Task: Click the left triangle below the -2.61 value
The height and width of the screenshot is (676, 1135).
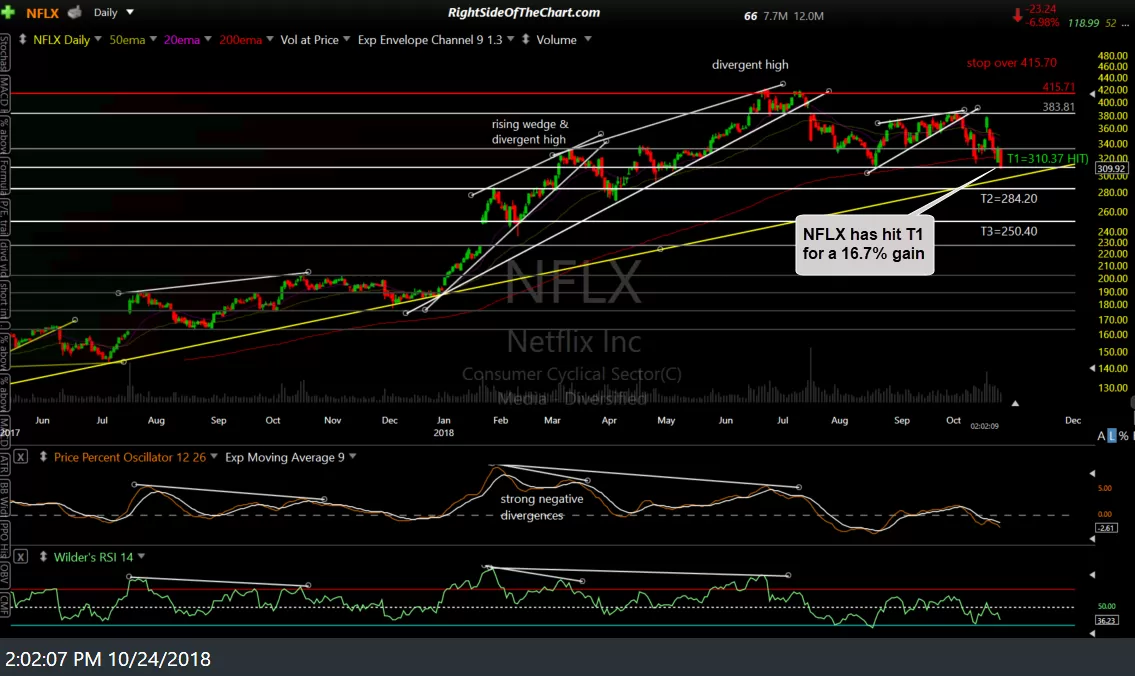Action: (1092, 539)
